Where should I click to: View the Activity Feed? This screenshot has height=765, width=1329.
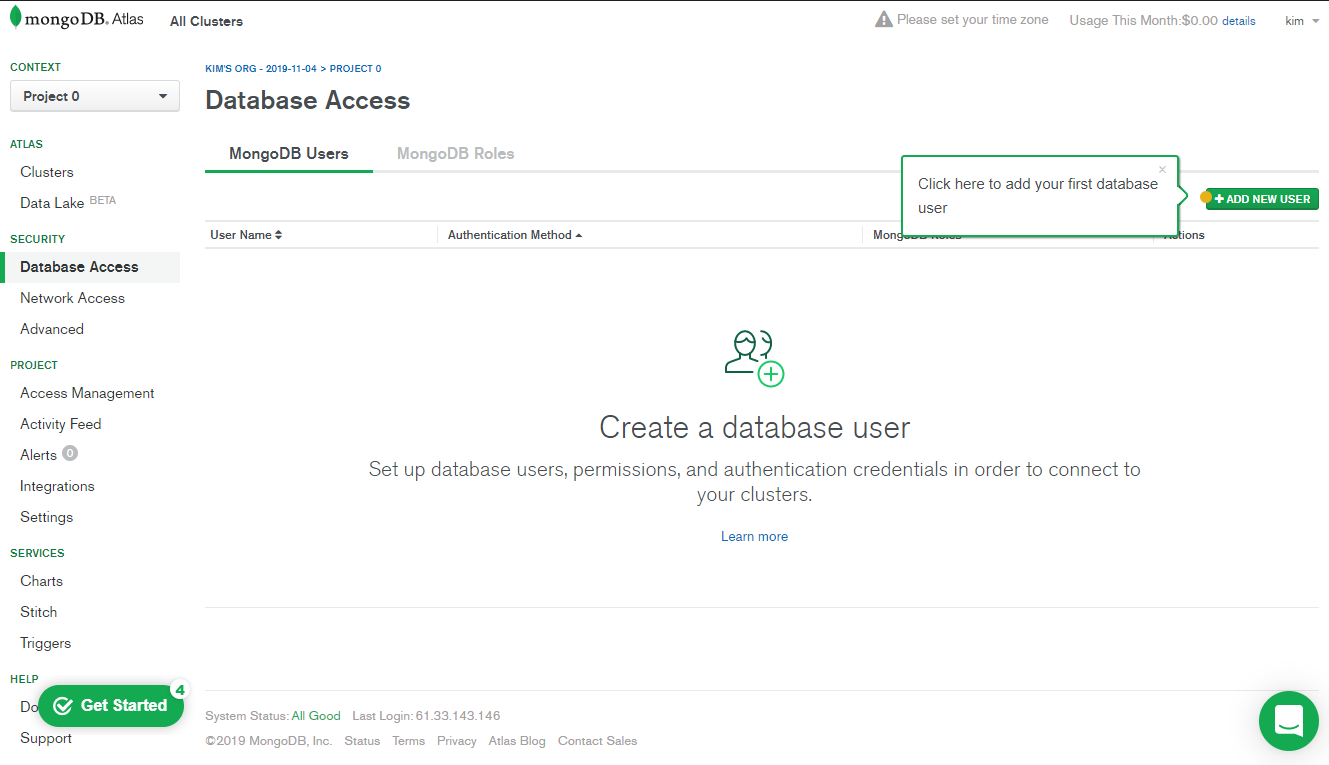[x=60, y=424]
